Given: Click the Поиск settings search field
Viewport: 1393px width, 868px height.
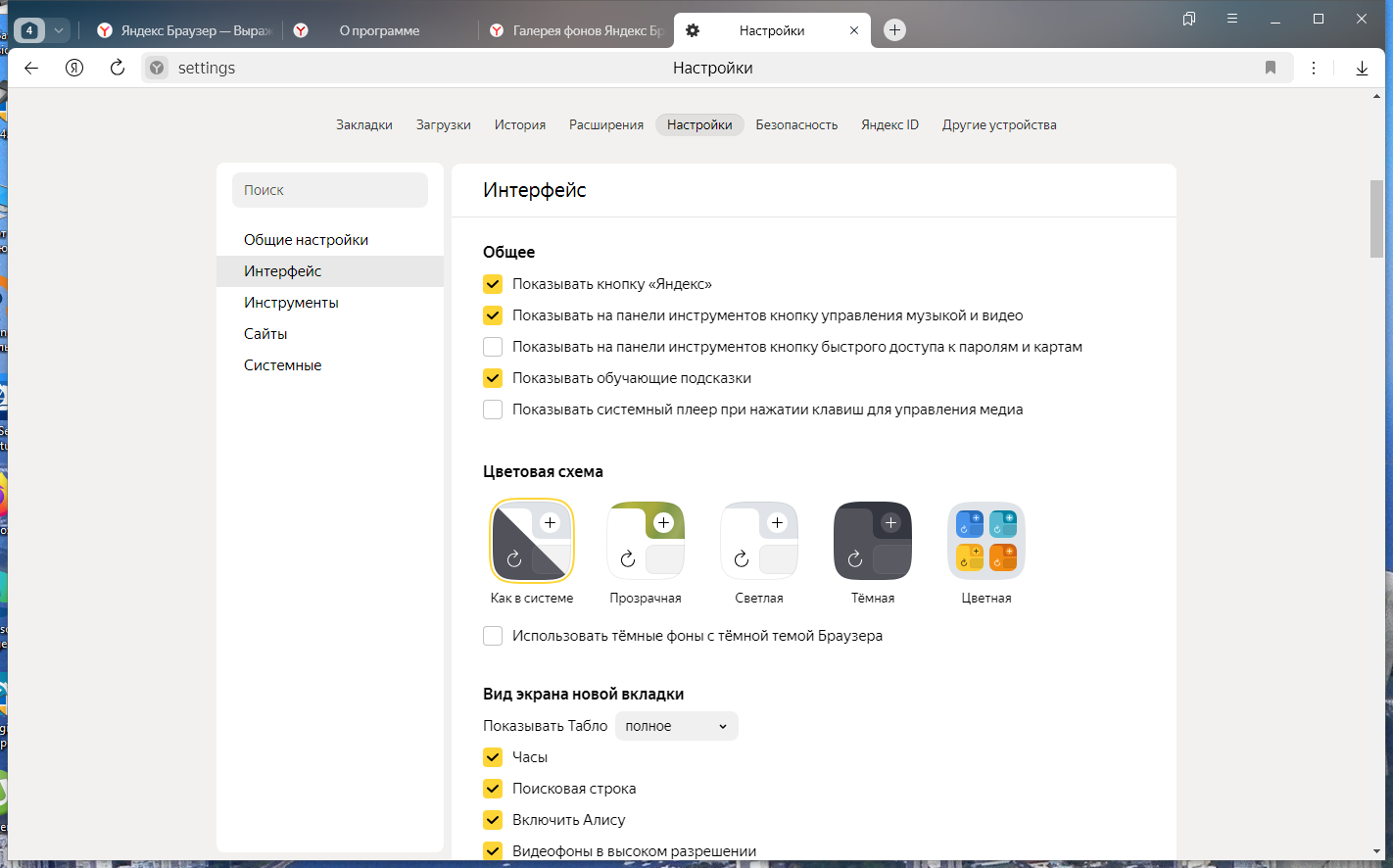Looking at the screenshot, I should click(330, 190).
